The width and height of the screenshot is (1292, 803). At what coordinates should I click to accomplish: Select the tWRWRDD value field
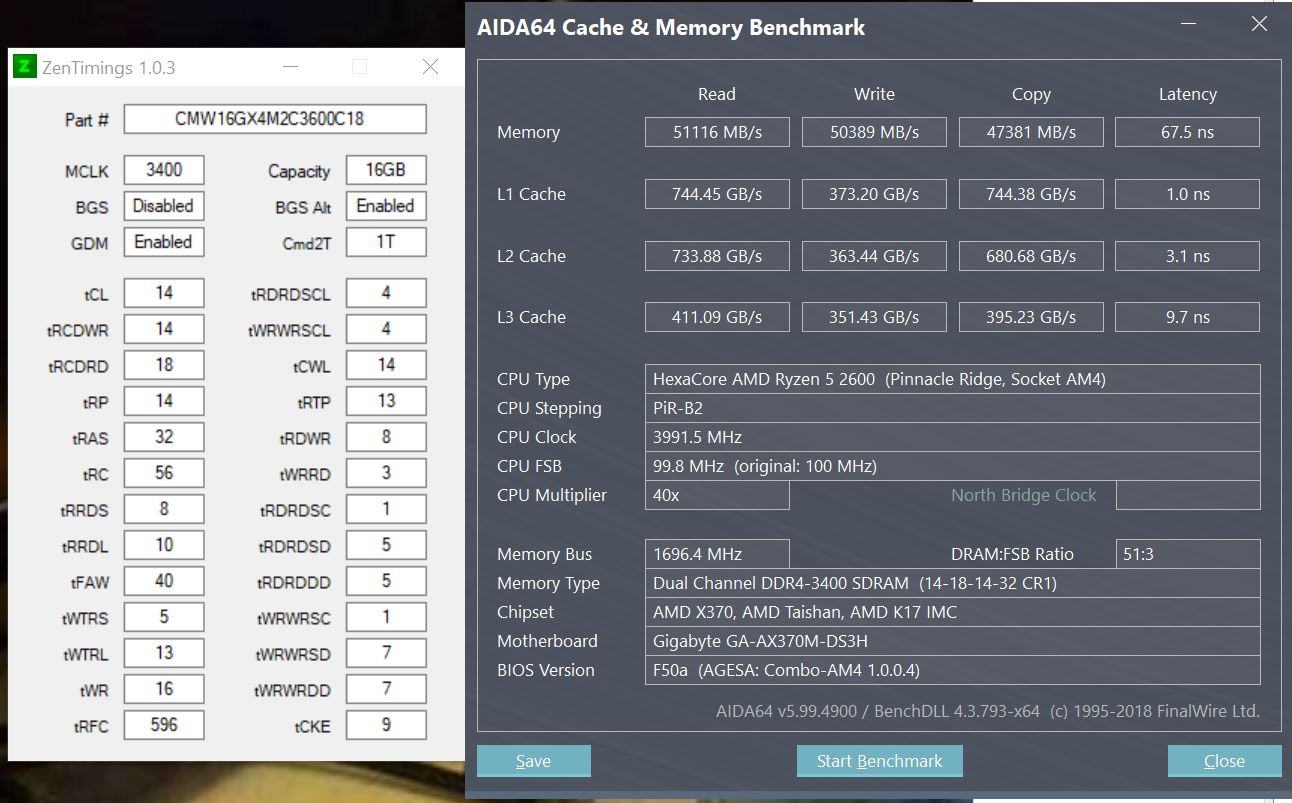(386, 689)
